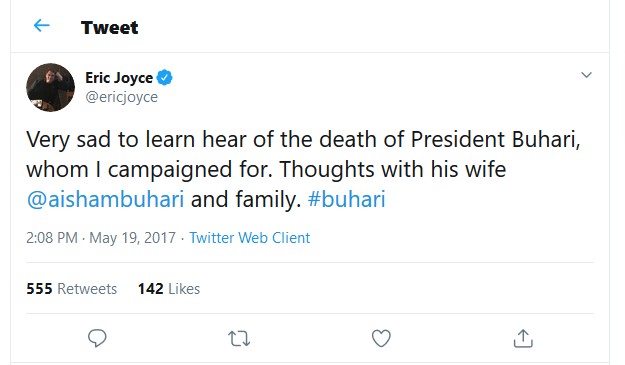Screen dimensions: 625x365
Task: Open the Eric Joyce display name link
Action: (119, 78)
